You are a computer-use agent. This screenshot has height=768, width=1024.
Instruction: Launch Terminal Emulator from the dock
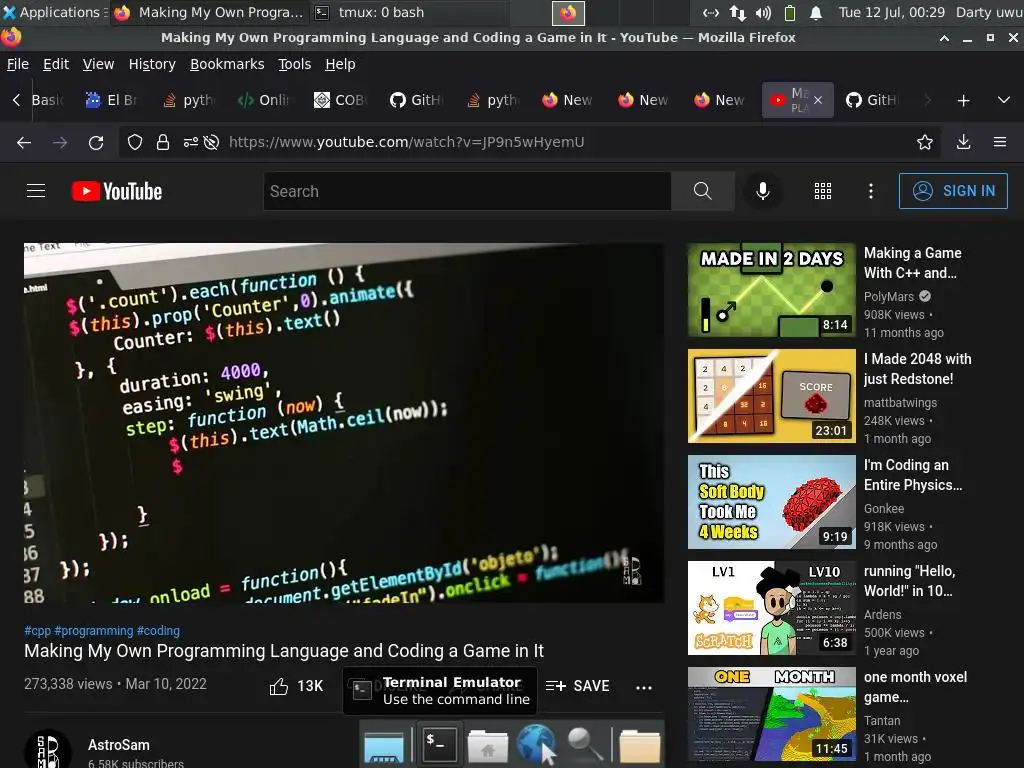(x=438, y=743)
